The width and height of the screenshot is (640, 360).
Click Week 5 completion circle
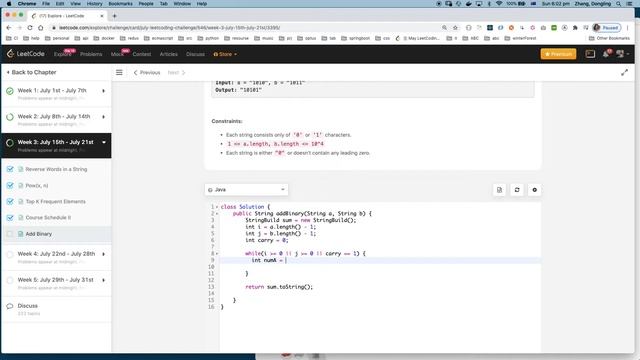(x=10, y=280)
